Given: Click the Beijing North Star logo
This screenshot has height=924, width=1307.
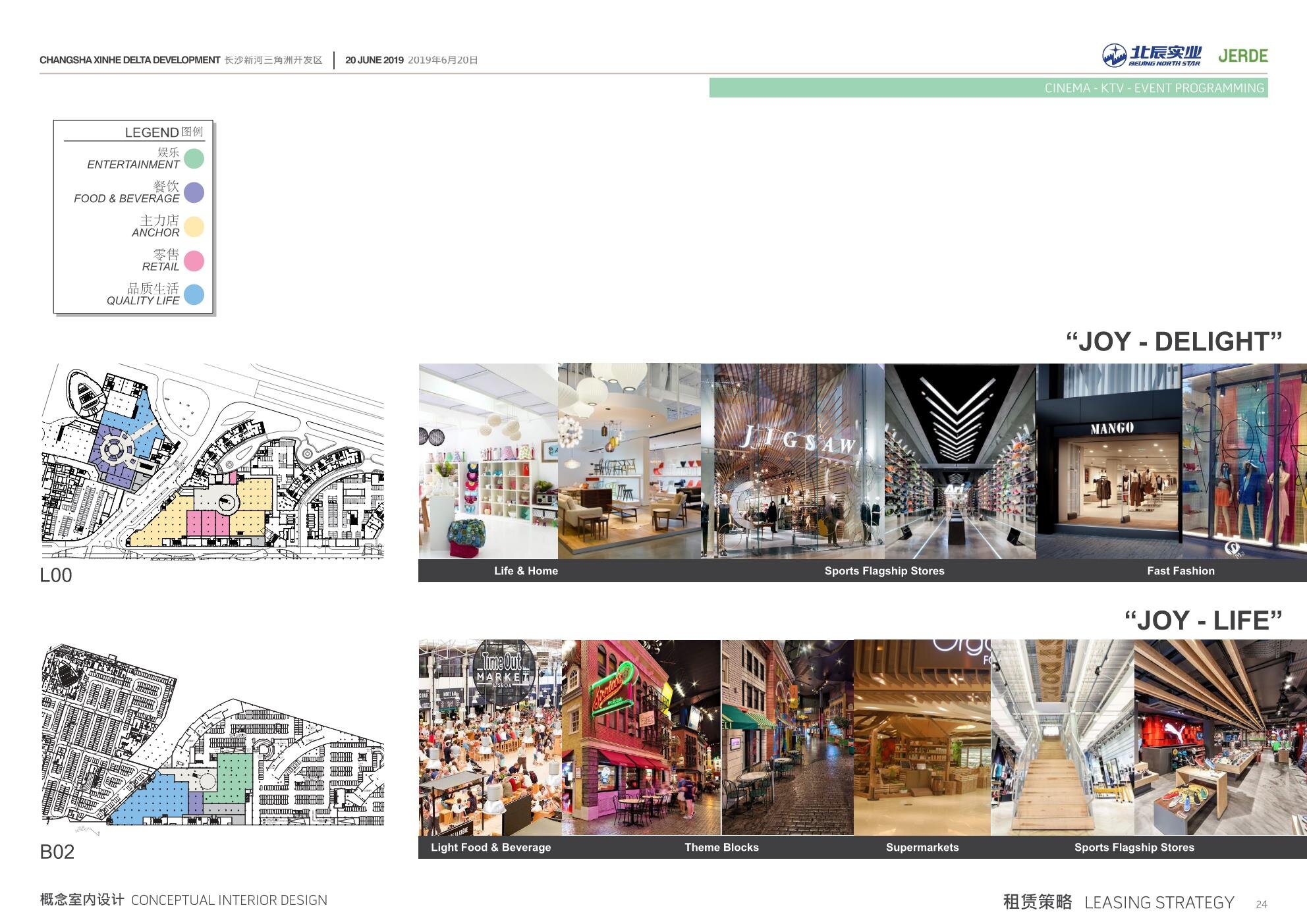Looking at the screenshot, I should pyautogui.click(x=1151, y=56).
